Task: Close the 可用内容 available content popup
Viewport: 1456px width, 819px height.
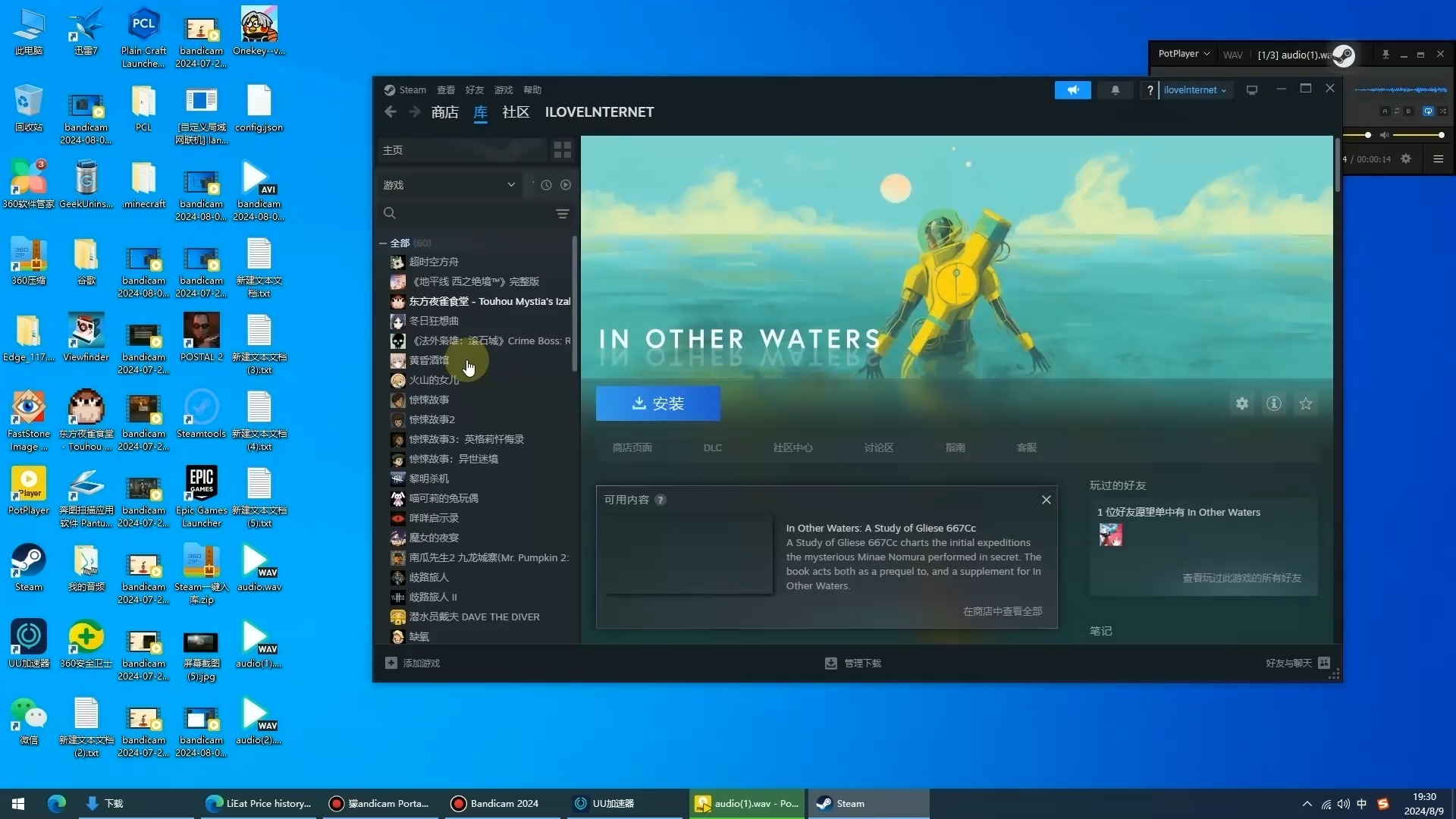Action: [1046, 499]
